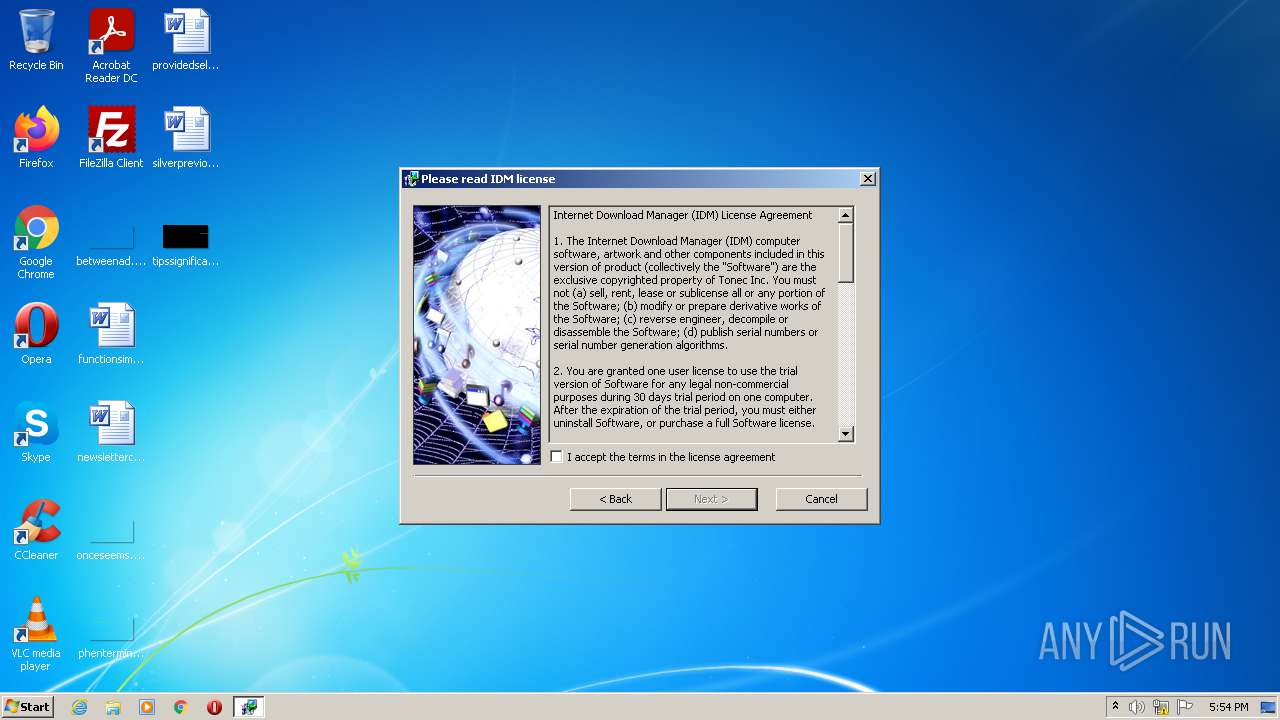Screen dimensions: 1280x720
Task: Show hidden system tray icons
Action: click(1115, 707)
